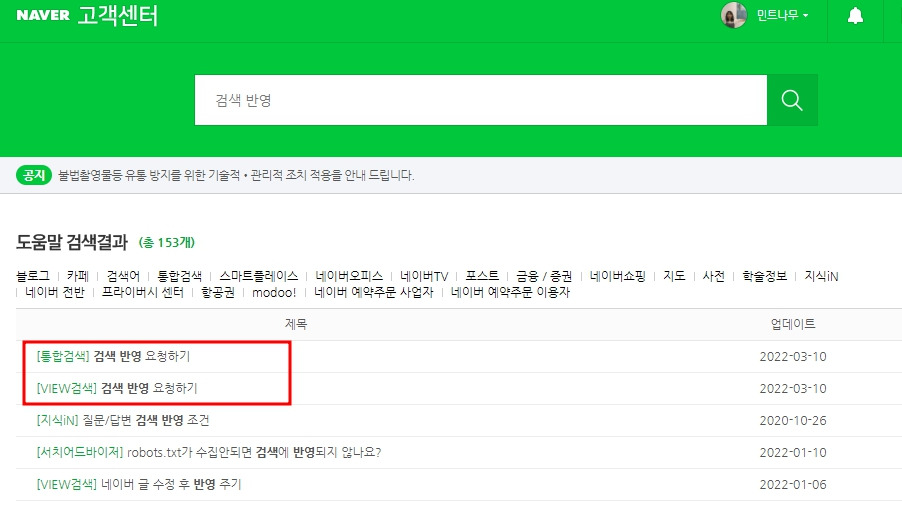Select the 2022-01-06 date cell
The width and height of the screenshot is (902, 528).
(x=793, y=485)
